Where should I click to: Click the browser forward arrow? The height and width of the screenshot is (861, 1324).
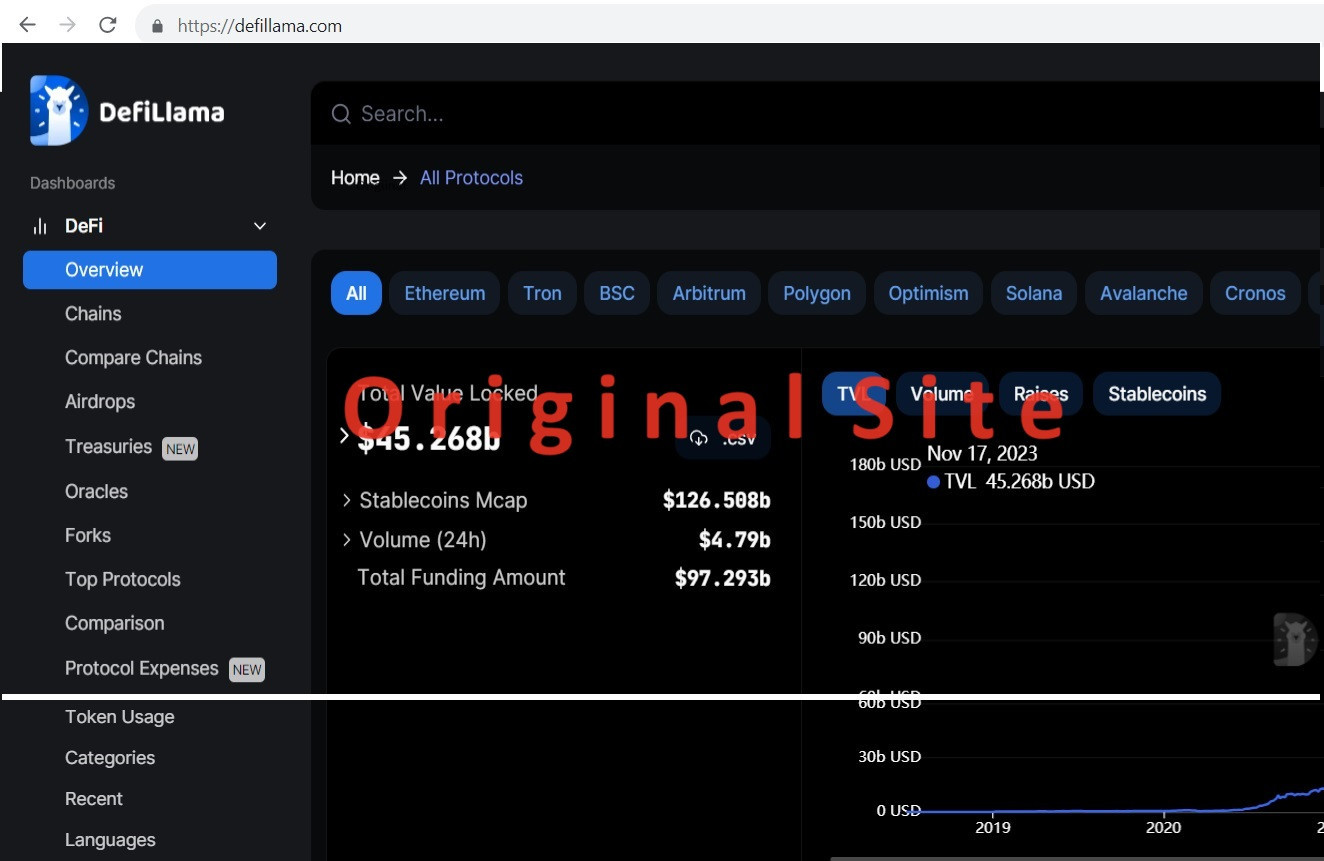click(x=67, y=25)
